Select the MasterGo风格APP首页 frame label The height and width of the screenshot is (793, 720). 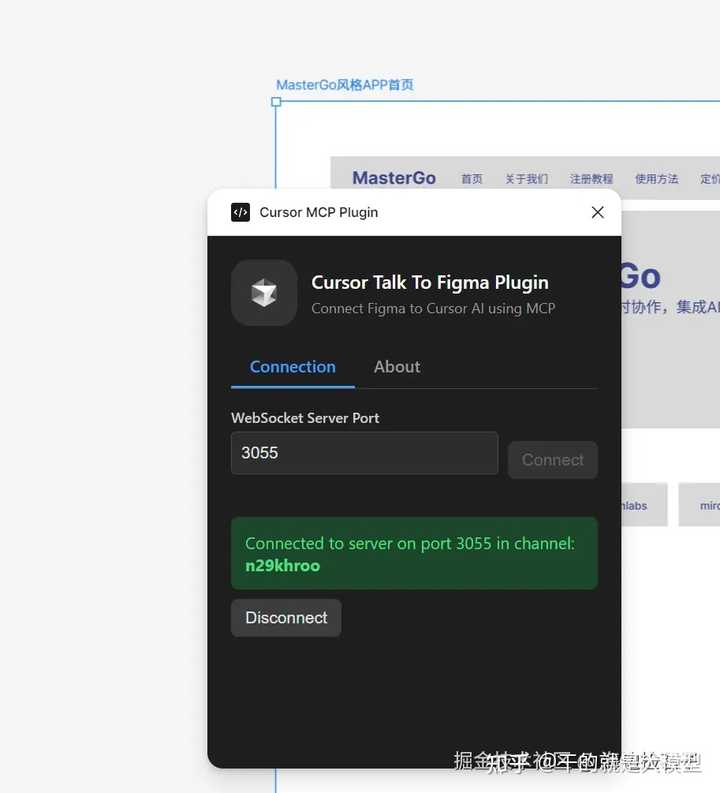(x=344, y=85)
